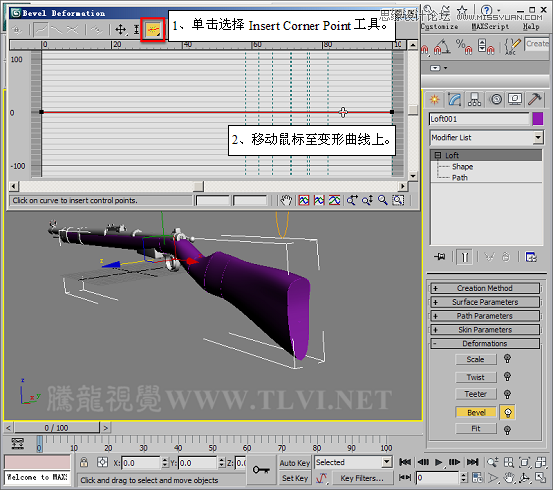
Task: Select Zoom Region tool in deformation dialog
Action: pyautogui.click(x=398, y=200)
